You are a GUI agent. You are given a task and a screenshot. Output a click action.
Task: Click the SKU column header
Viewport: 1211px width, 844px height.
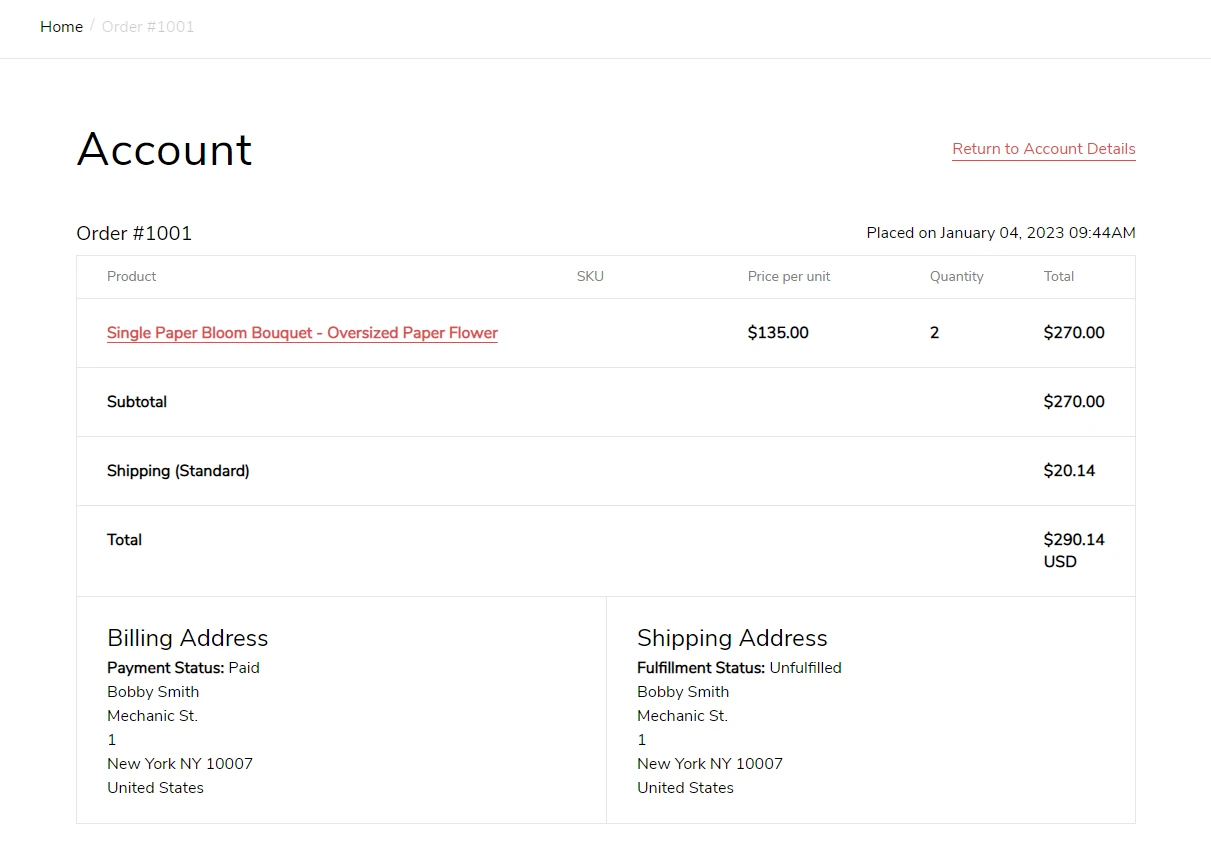[590, 276]
